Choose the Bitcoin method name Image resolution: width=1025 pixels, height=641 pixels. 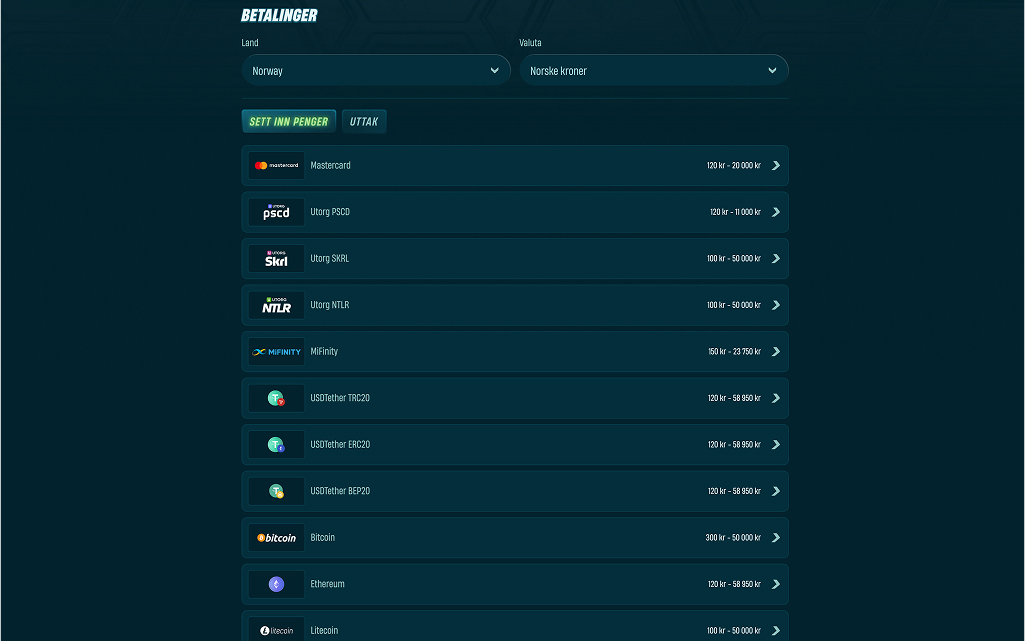[322, 538]
